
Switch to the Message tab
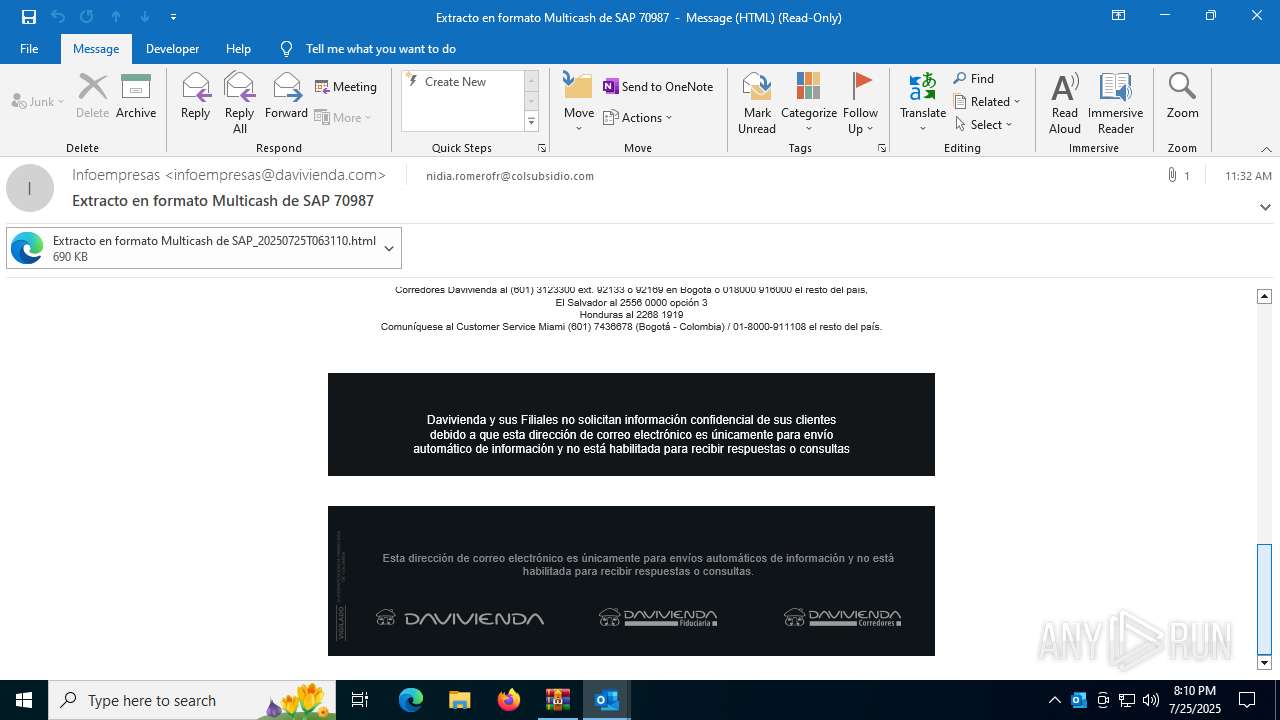[96, 48]
